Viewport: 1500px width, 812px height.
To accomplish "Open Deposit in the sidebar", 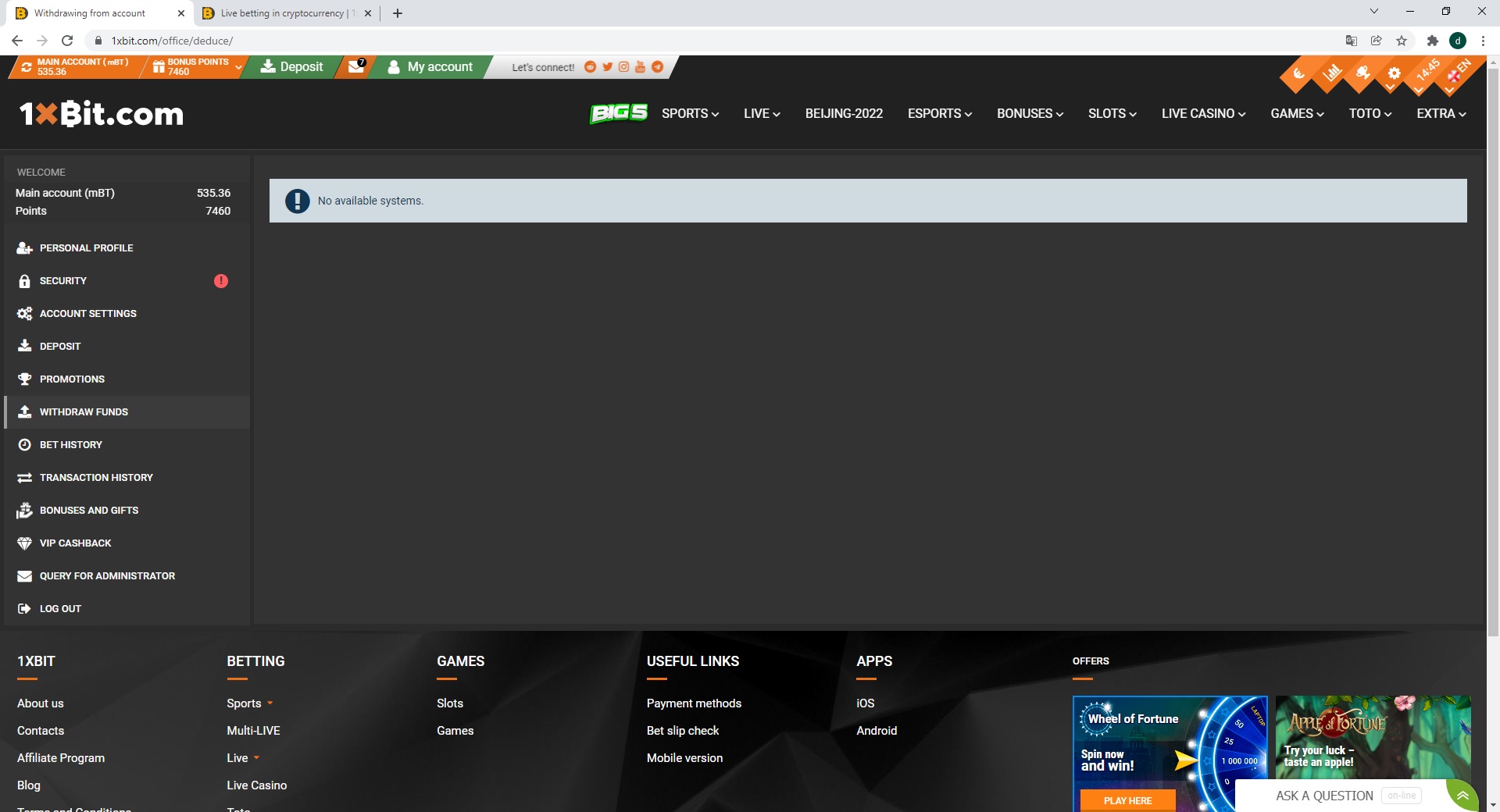I will click(x=127, y=346).
